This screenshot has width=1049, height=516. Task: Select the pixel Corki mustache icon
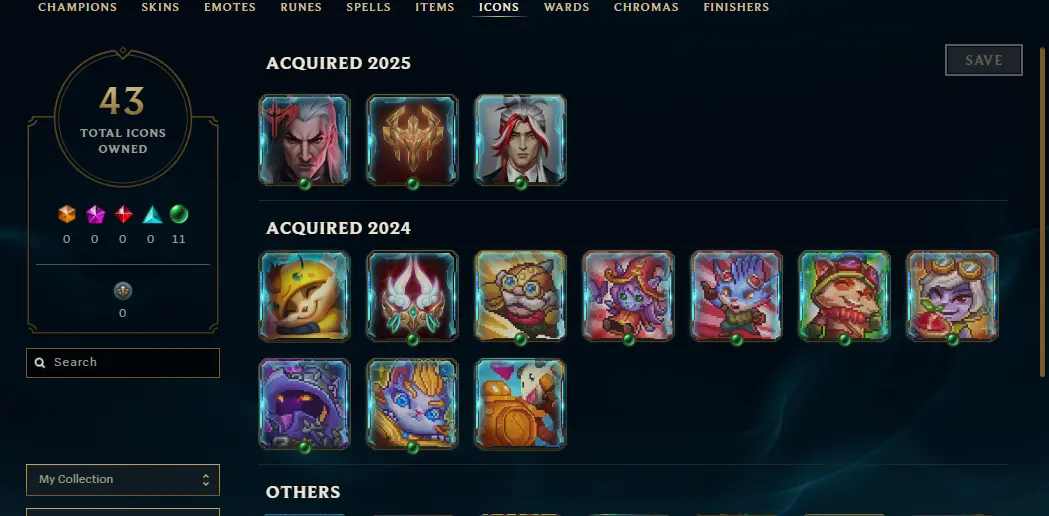(x=520, y=296)
